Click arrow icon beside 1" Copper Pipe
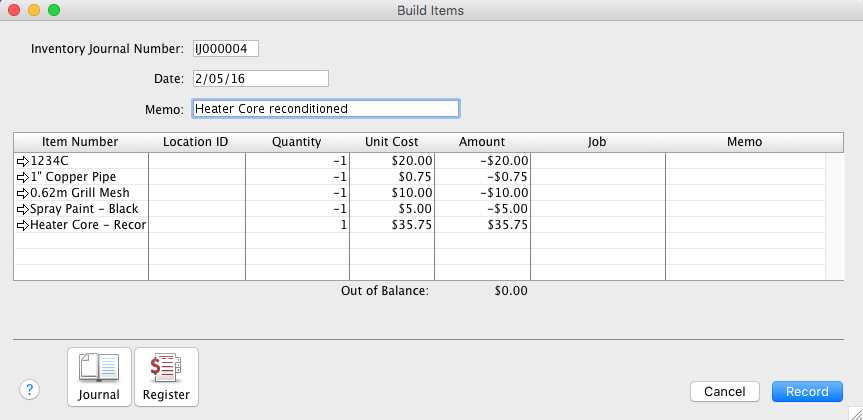Screen dimensions: 863x420 [23, 177]
